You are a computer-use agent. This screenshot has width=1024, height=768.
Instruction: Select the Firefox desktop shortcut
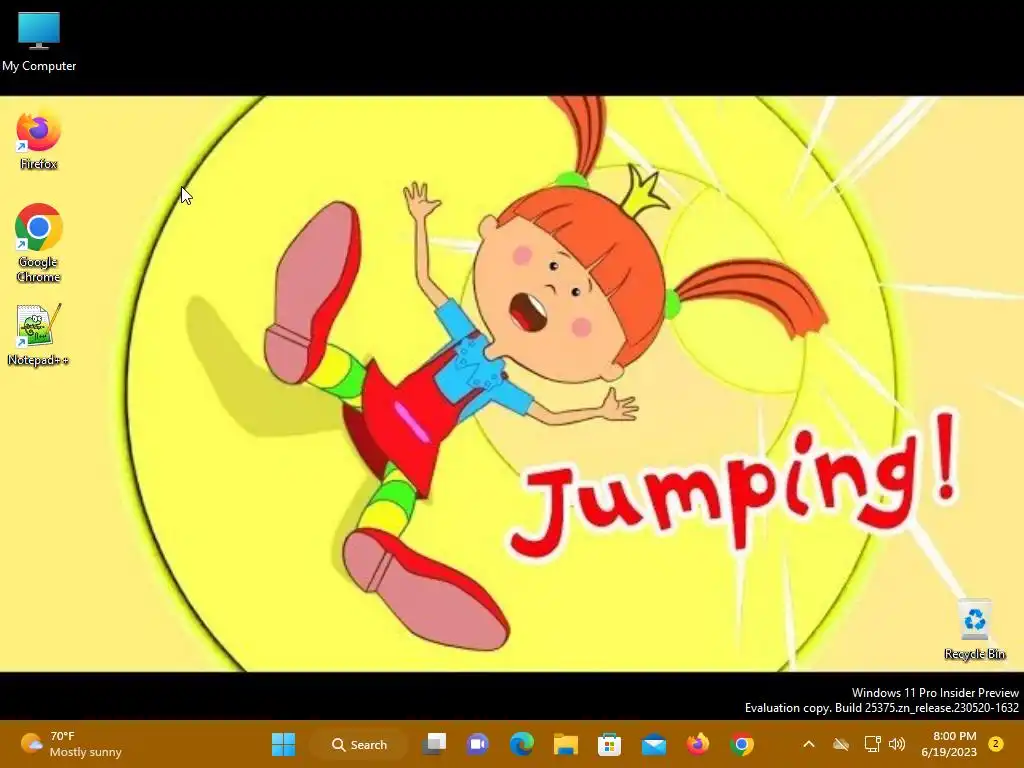39,141
